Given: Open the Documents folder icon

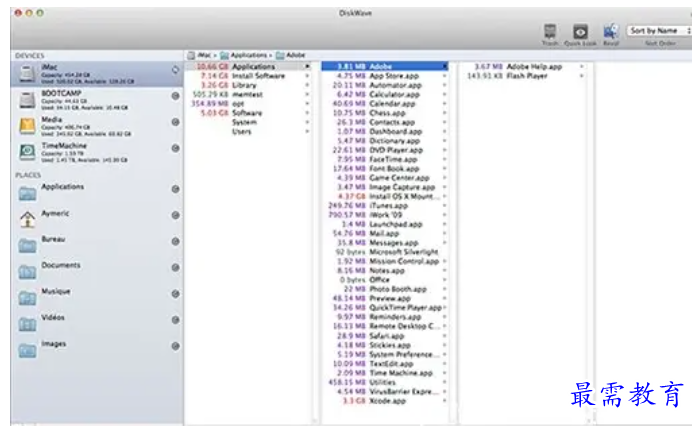Looking at the screenshot, I should tap(27, 271).
